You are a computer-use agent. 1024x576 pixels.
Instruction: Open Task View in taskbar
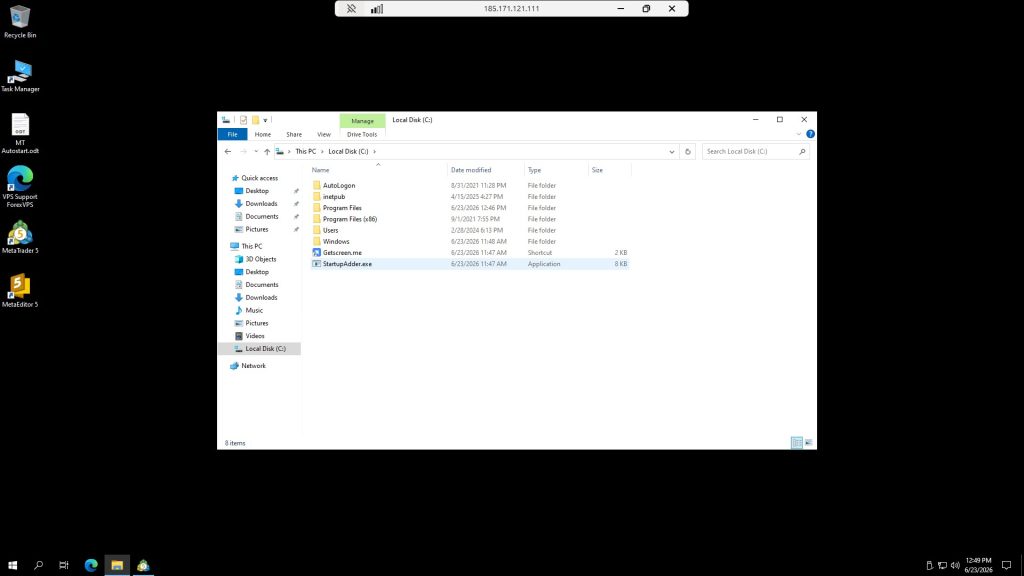tap(63, 565)
